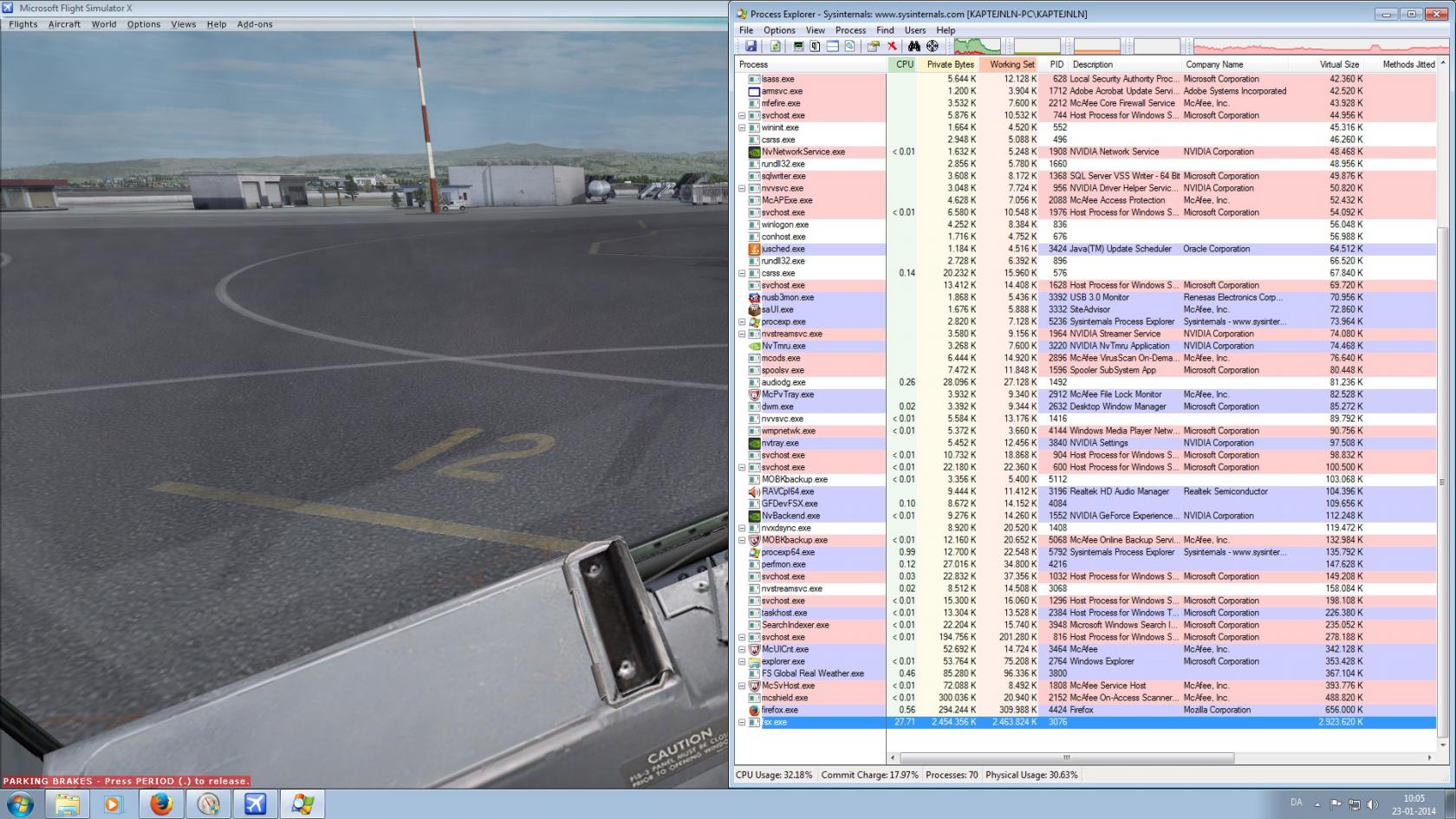
Task: Click Physical Usage 30.63% status text
Action: pos(1031,775)
